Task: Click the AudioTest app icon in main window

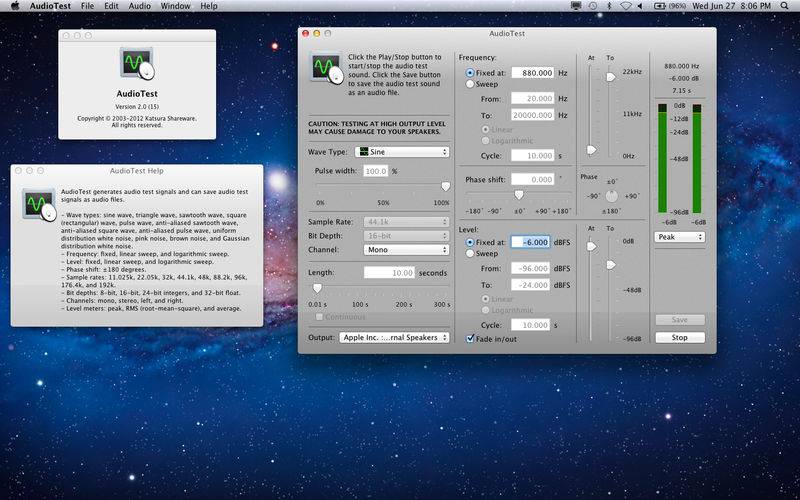Action: click(326, 68)
